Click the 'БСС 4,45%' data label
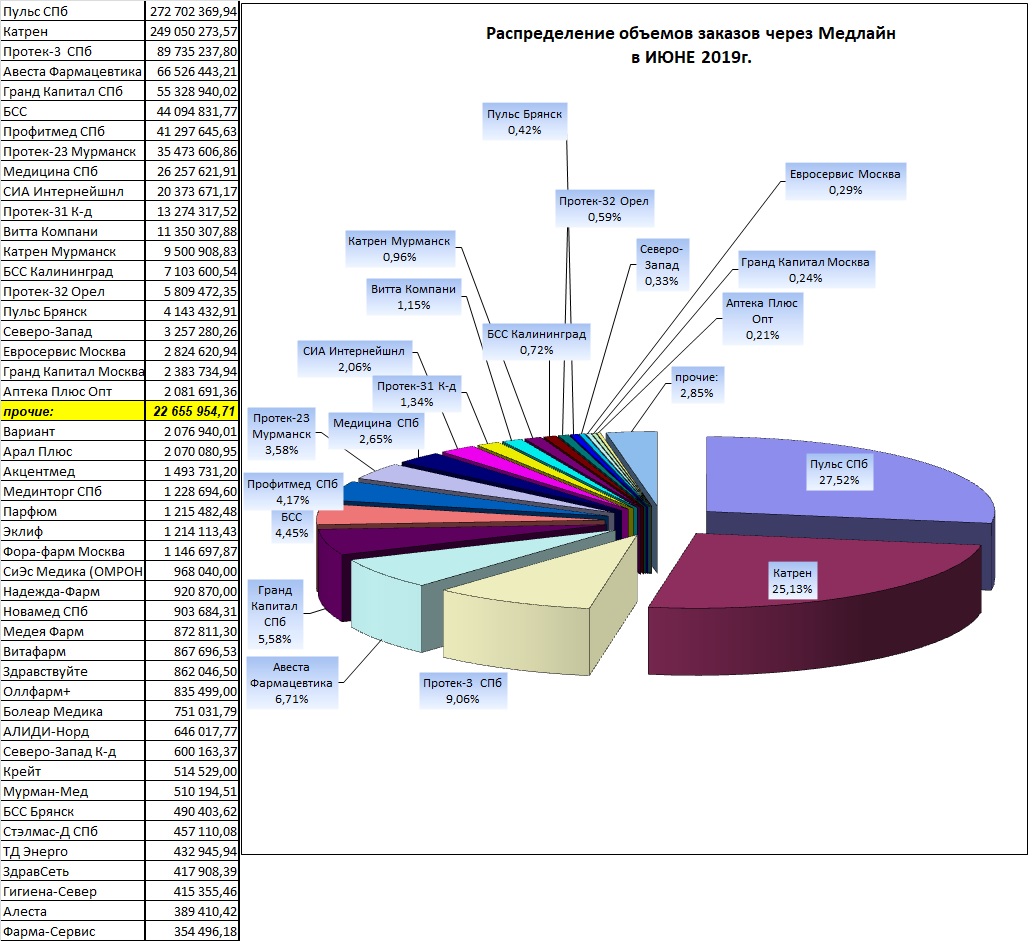 [x=291, y=525]
